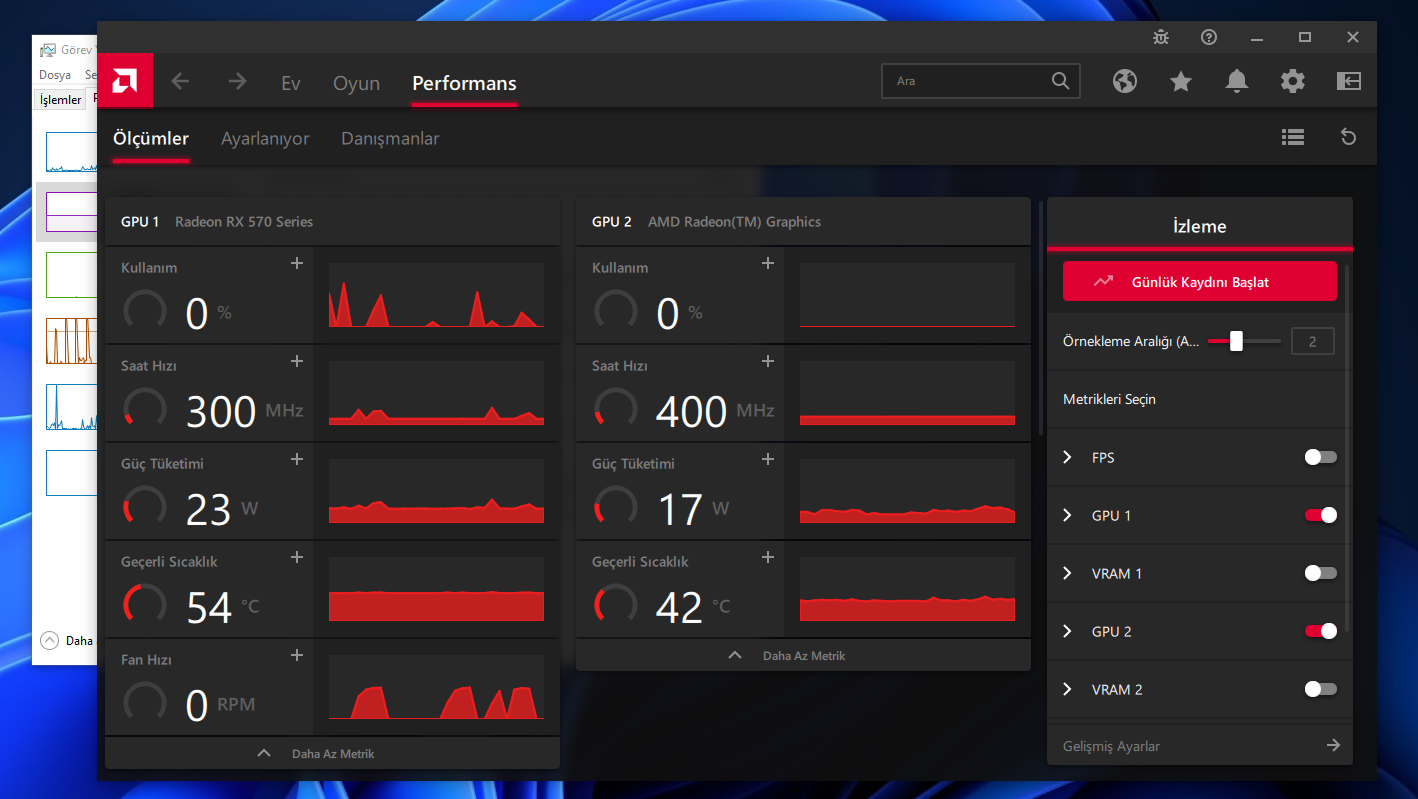Click the plus icon for GPU 1 Geçerli Sıcaklık
Viewport: 1418px width, 799px height.
tap(297, 557)
